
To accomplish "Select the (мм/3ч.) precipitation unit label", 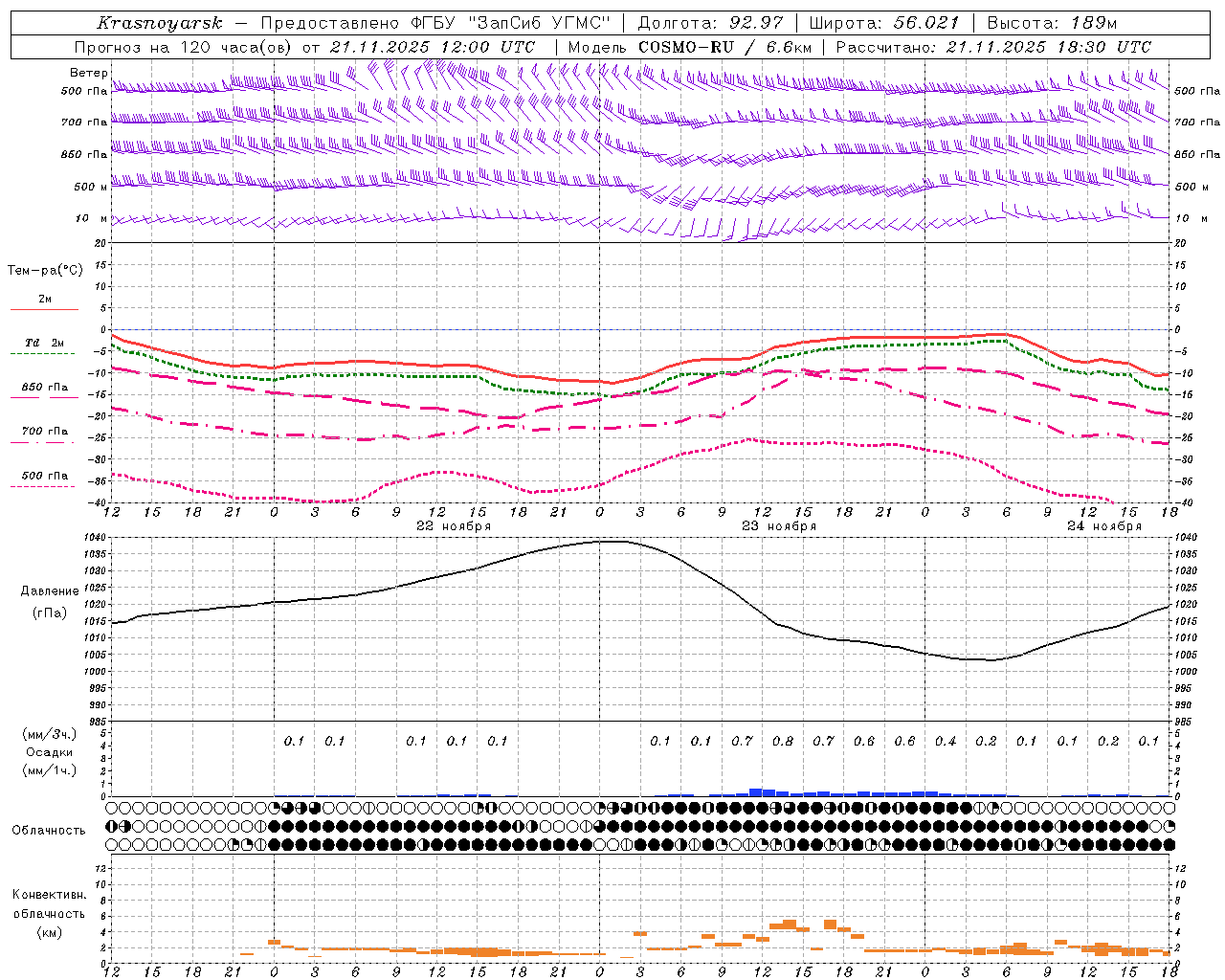I will coord(50,734).
